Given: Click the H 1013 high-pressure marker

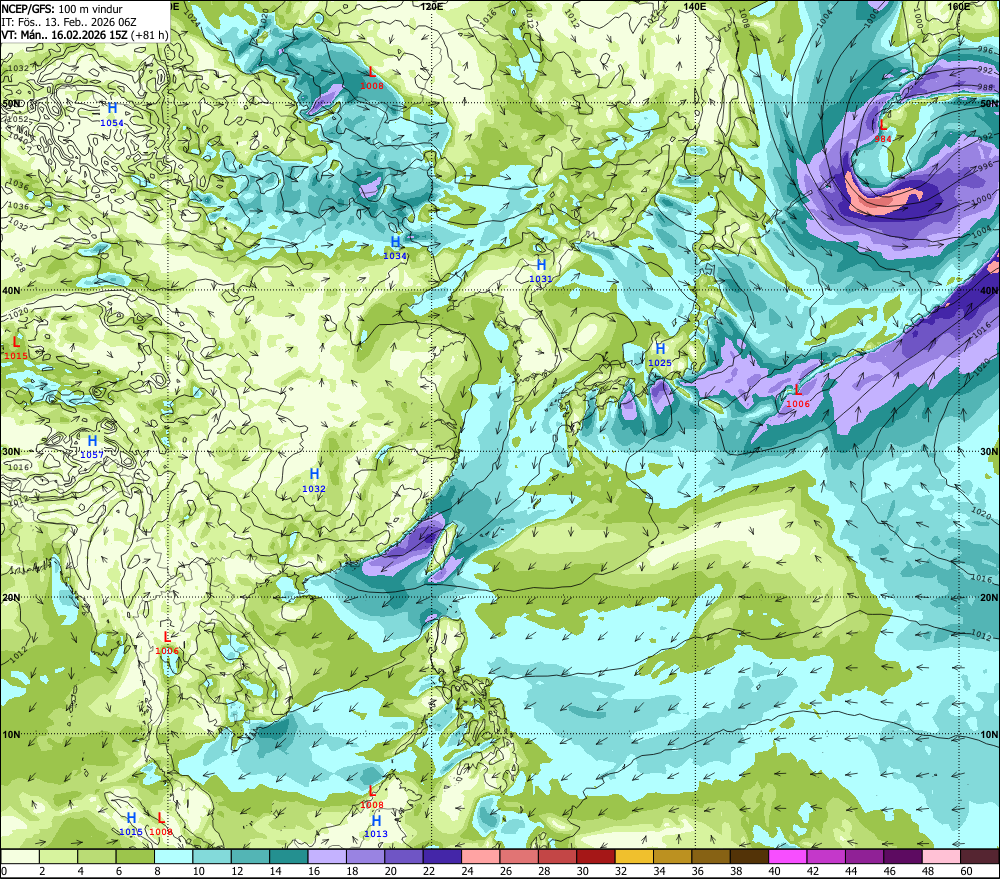Looking at the screenshot, I should pos(376,826).
